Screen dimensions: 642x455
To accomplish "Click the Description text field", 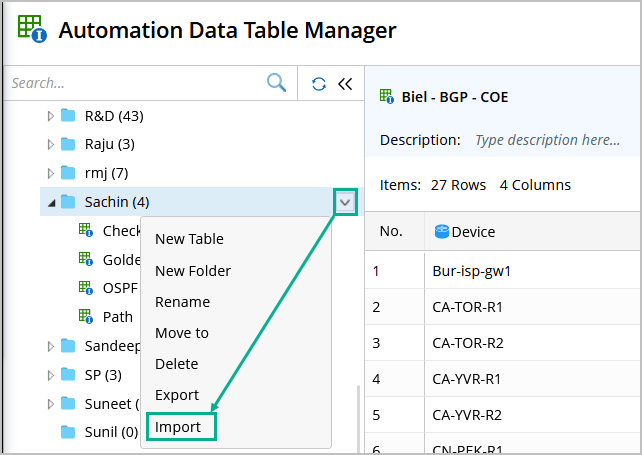I will 548,140.
